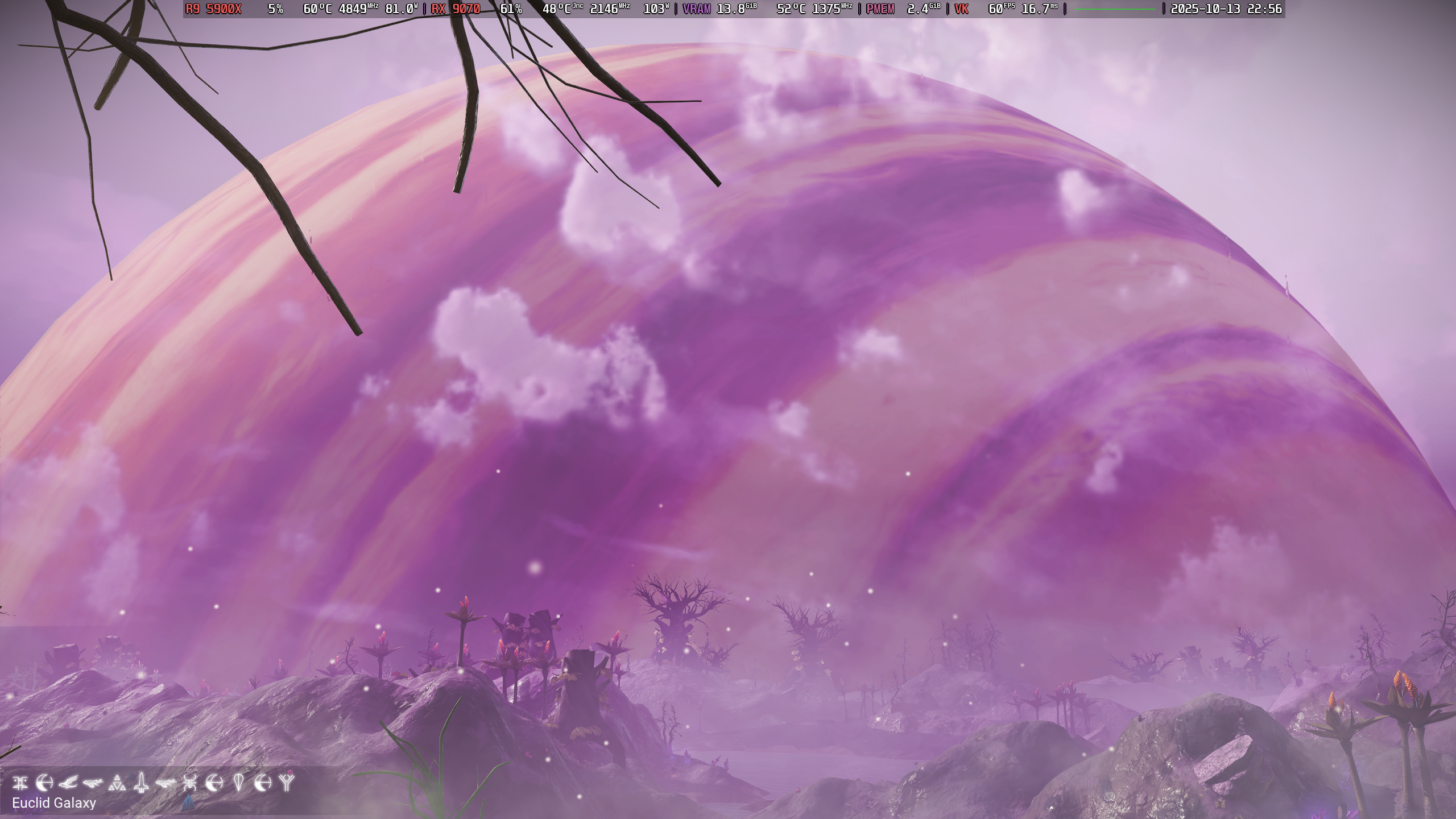Click the Y-shaped tree portal glyph
The width and height of the screenshot is (1456, 819).
click(x=287, y=783)
